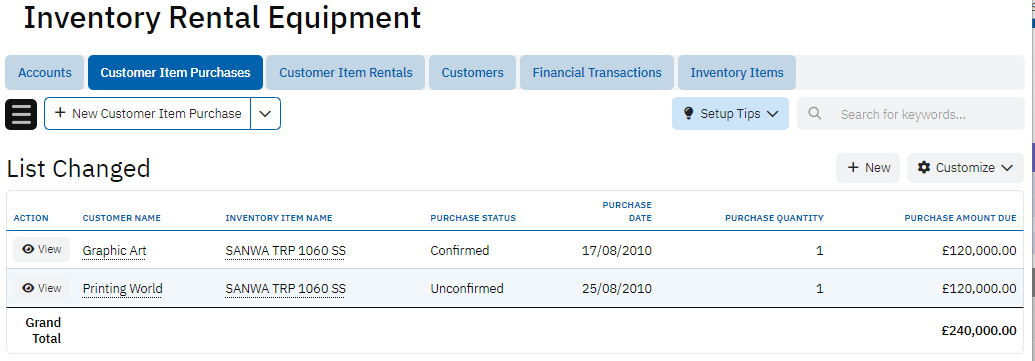Image resolution: width=1035 pixels, height=361 pixels.
Task: Open the Customize dropdown chevron
Action: [1007, 168]
